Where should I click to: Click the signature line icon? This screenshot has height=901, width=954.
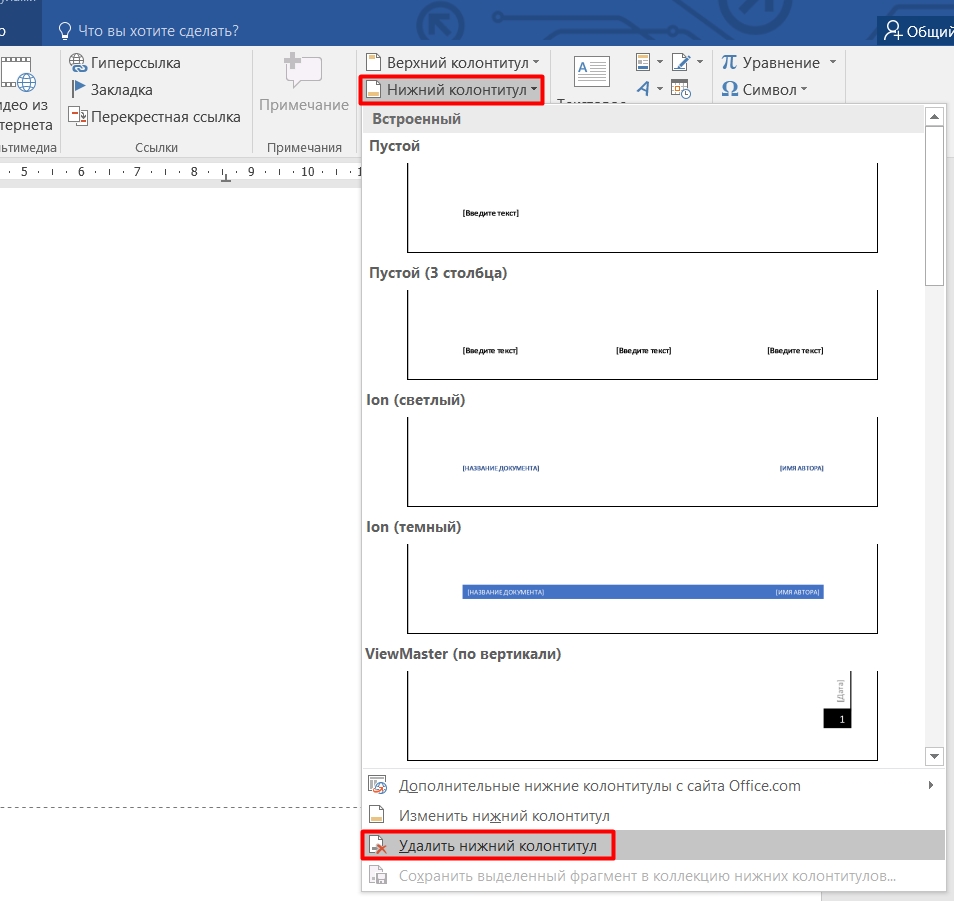tap(681, 62)
